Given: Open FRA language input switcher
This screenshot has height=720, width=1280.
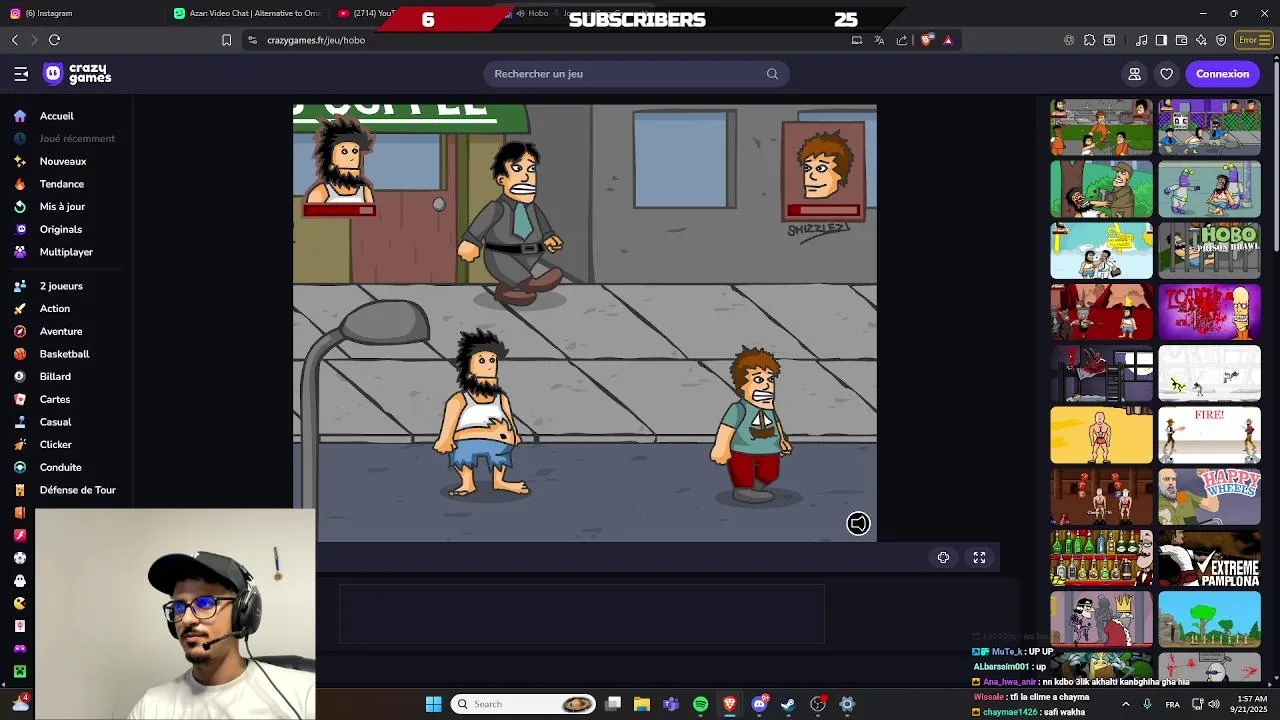Looking at the screenshot, I should click(x=1172, y=704).
